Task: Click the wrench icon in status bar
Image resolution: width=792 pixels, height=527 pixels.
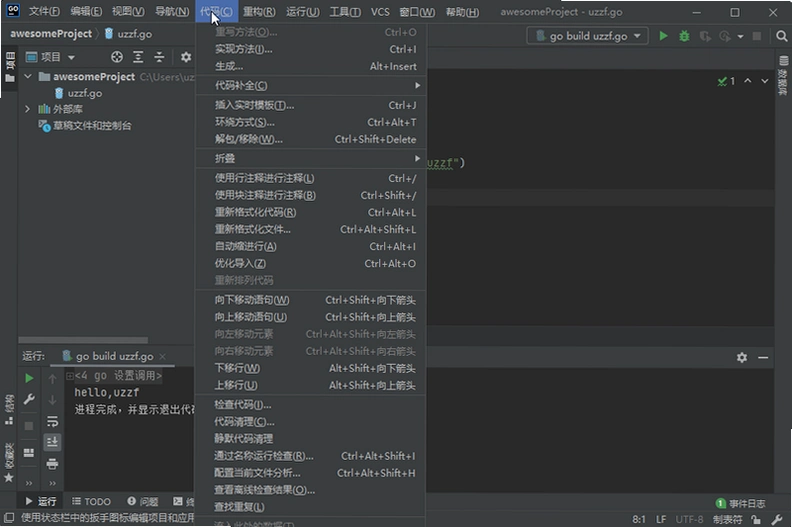Action: (777, 519)
